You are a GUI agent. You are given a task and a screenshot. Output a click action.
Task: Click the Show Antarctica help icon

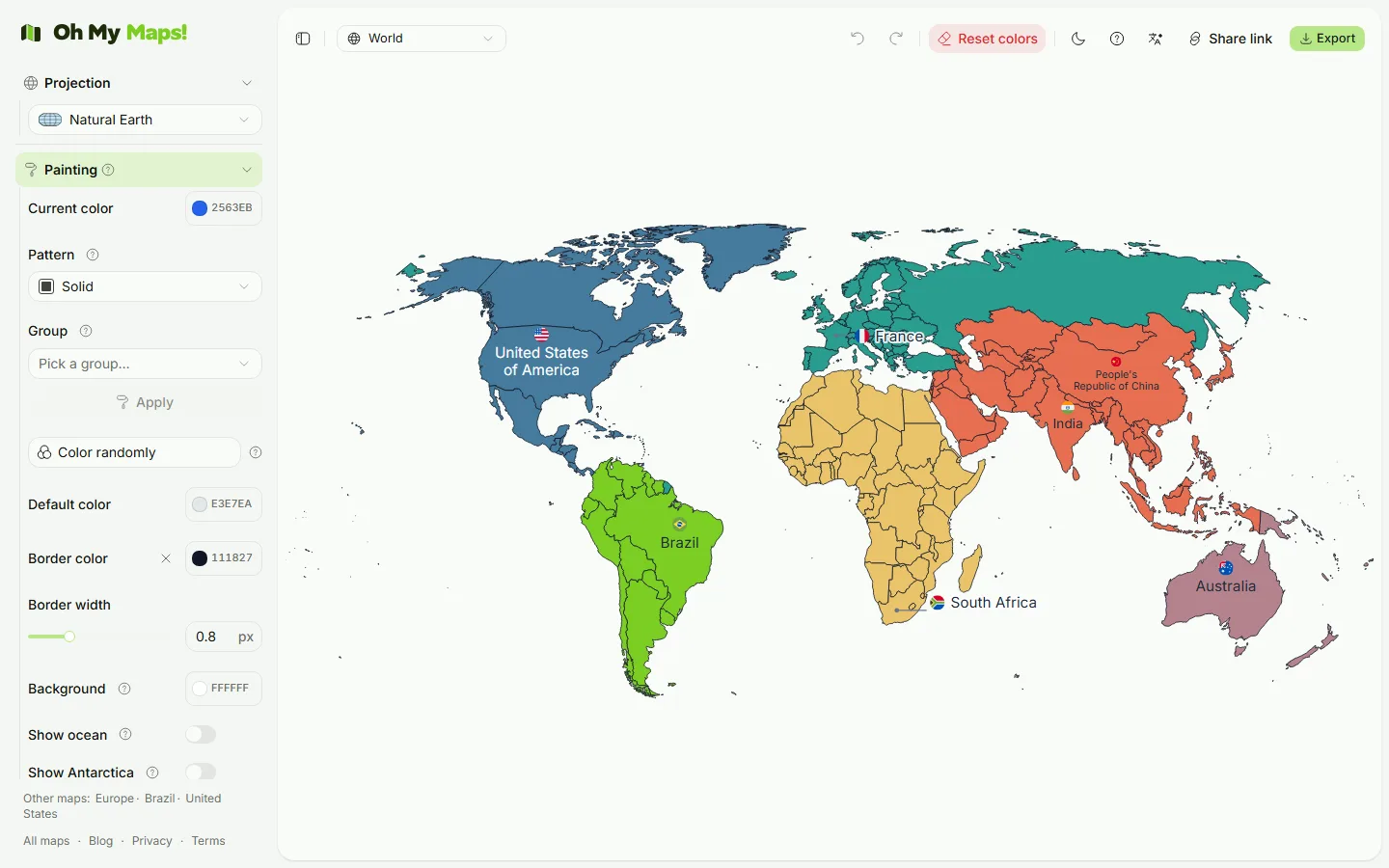(x=152, y=773)
